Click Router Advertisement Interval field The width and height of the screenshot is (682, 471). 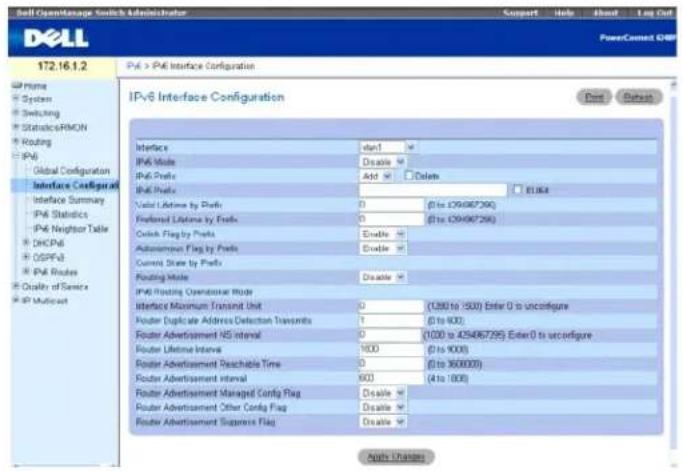[x=391, y=378]
